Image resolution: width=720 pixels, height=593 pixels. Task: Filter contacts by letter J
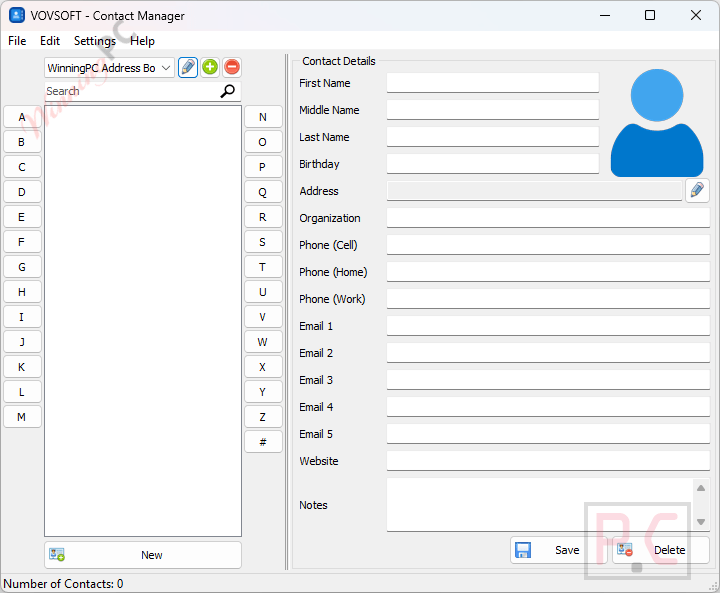[22, 342]
